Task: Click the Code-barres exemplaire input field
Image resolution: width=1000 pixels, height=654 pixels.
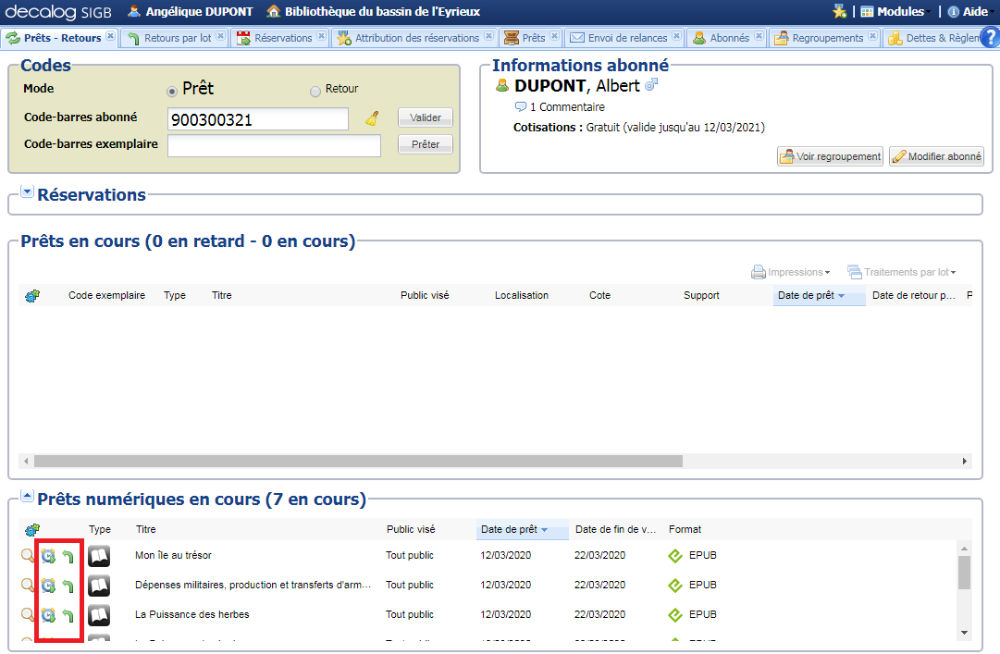Action: [x=274, y=146]
